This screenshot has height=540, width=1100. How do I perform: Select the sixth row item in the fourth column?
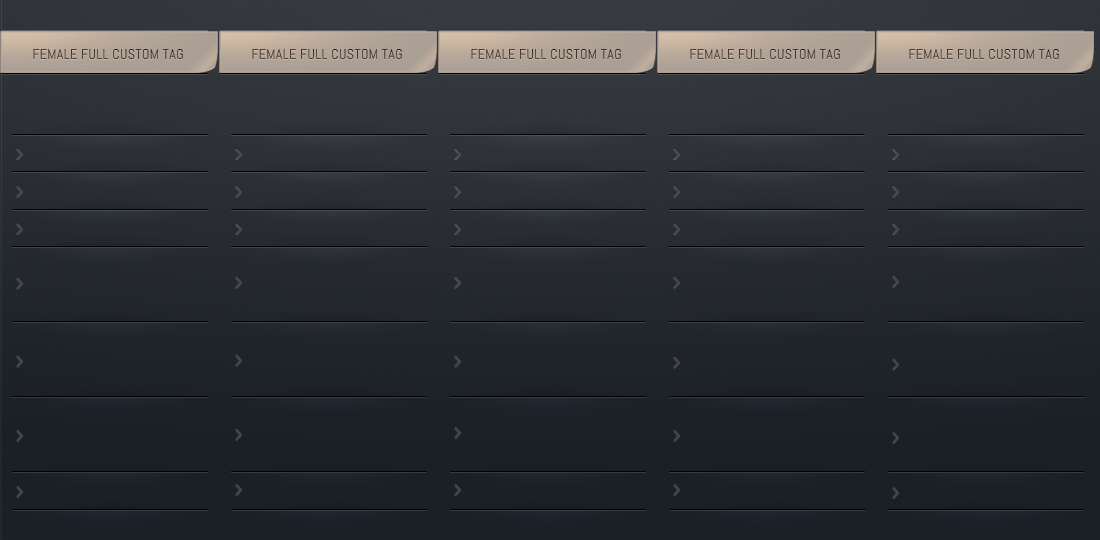tap(767, 435)
